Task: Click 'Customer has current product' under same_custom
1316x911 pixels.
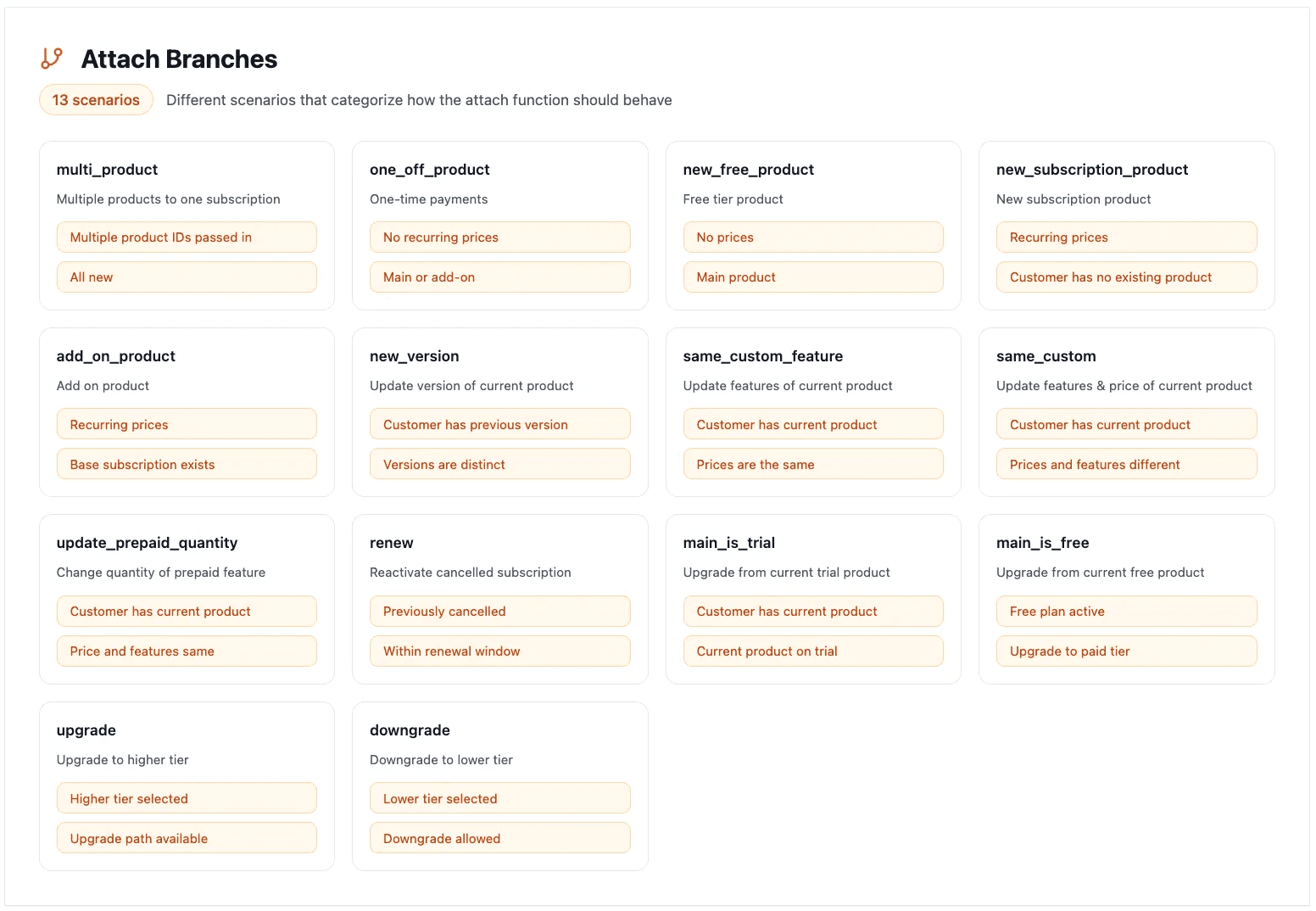Action: (1127, 425)
